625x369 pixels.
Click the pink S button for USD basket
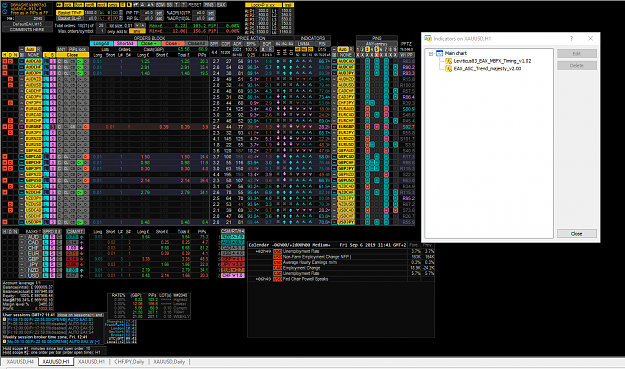click(x=52, y=275)
